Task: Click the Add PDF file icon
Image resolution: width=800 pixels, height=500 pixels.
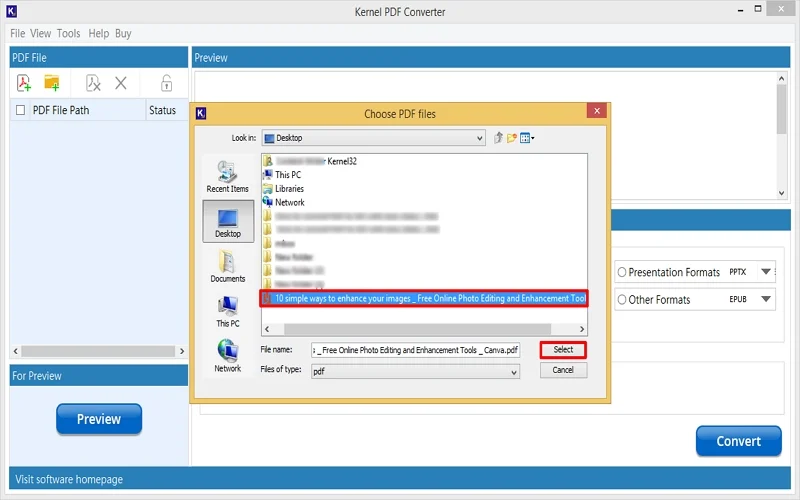Action: 24,83
